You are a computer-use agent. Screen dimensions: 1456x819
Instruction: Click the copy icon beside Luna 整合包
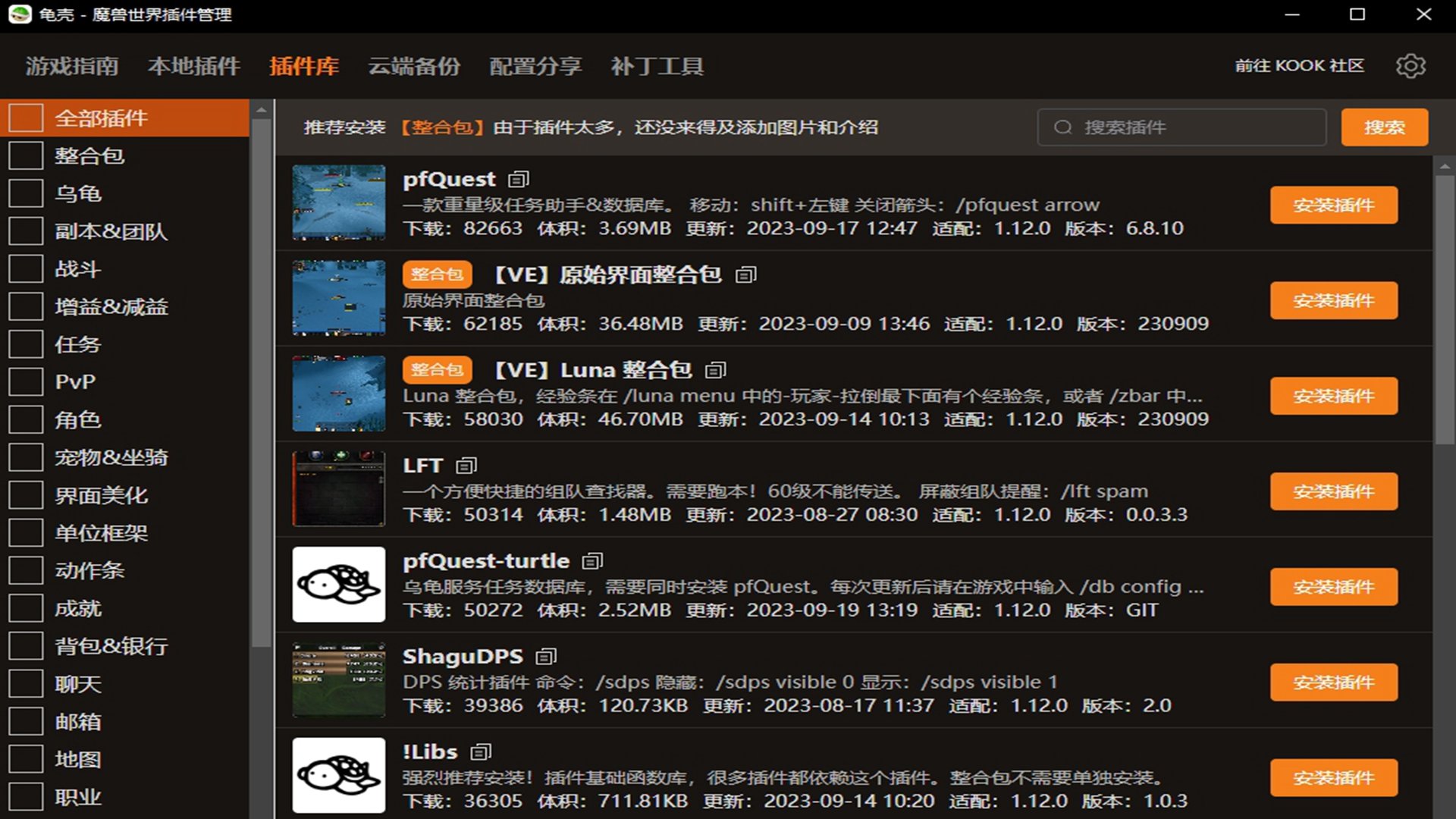point(716,370)
